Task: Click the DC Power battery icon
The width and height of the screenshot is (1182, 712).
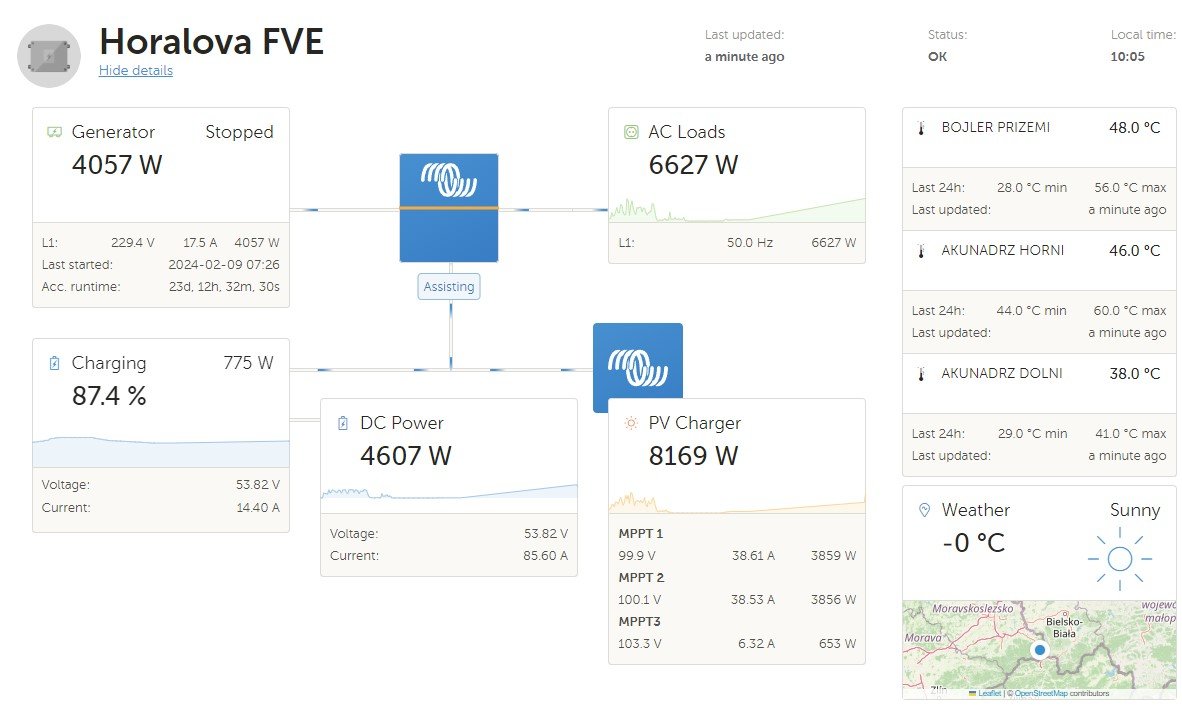Action: [x=343, y=423]
